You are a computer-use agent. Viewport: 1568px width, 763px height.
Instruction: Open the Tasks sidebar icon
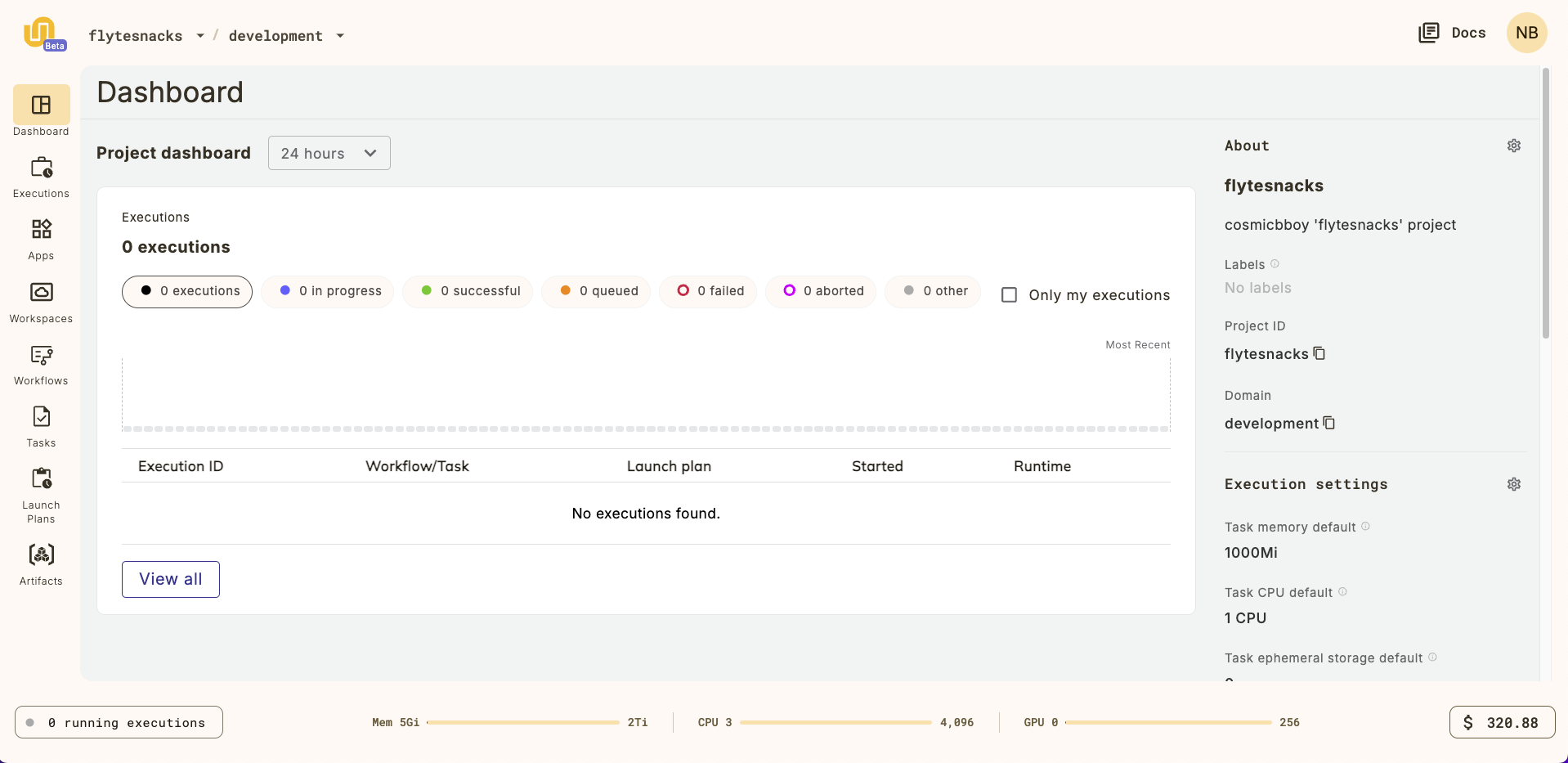[41, 416]
